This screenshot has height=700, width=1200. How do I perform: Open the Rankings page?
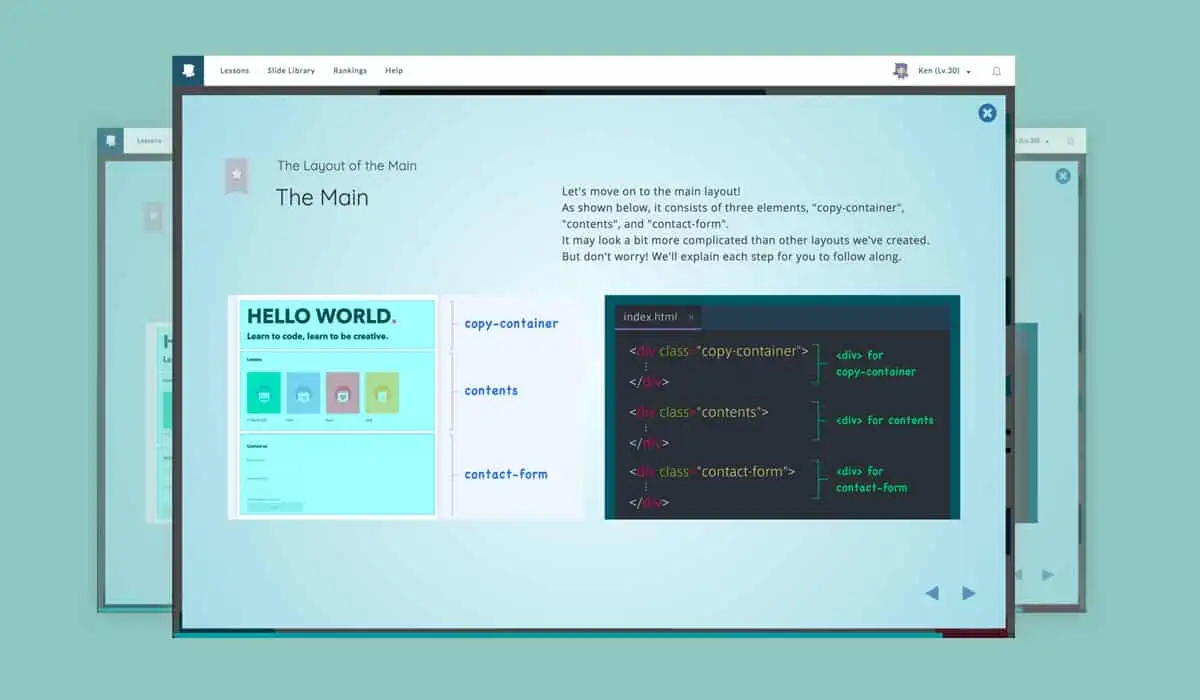tap(350, 71)
